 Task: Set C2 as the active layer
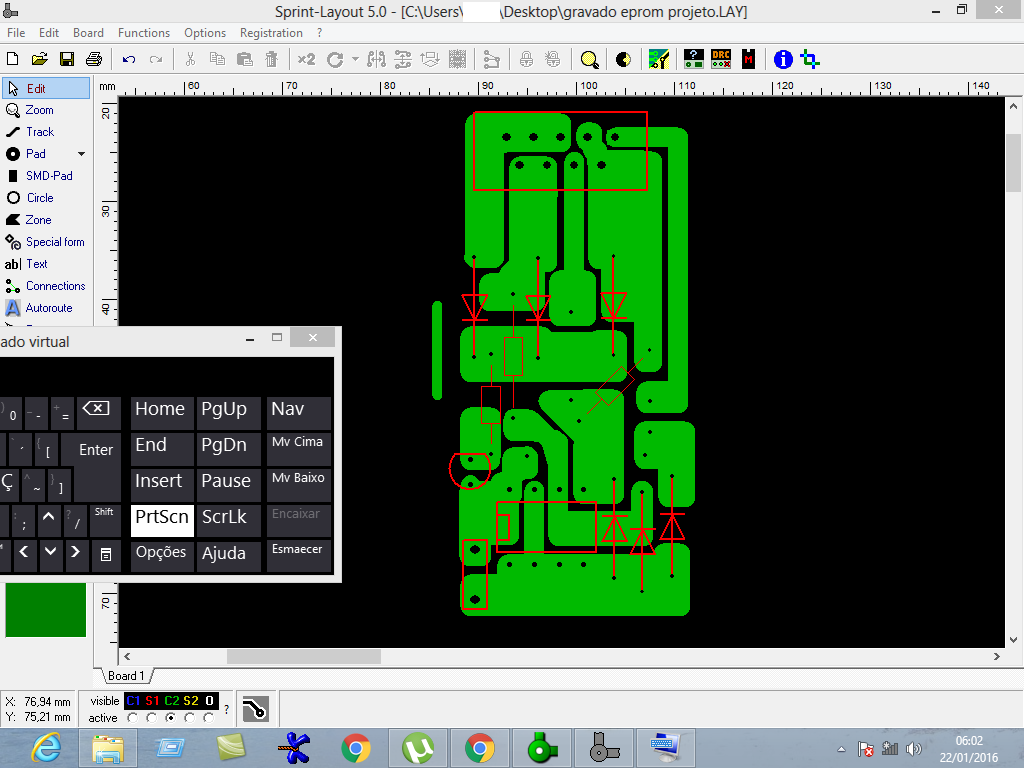pos(171,718)
